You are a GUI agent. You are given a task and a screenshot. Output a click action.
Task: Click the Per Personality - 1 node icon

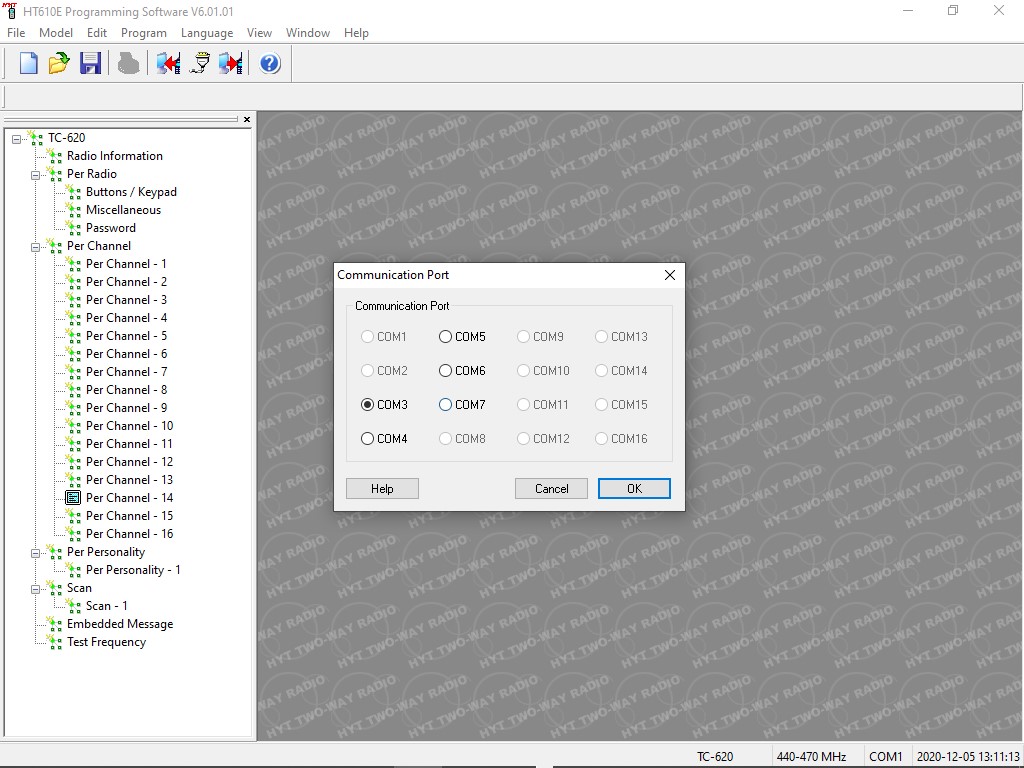[x=74, y=570]
